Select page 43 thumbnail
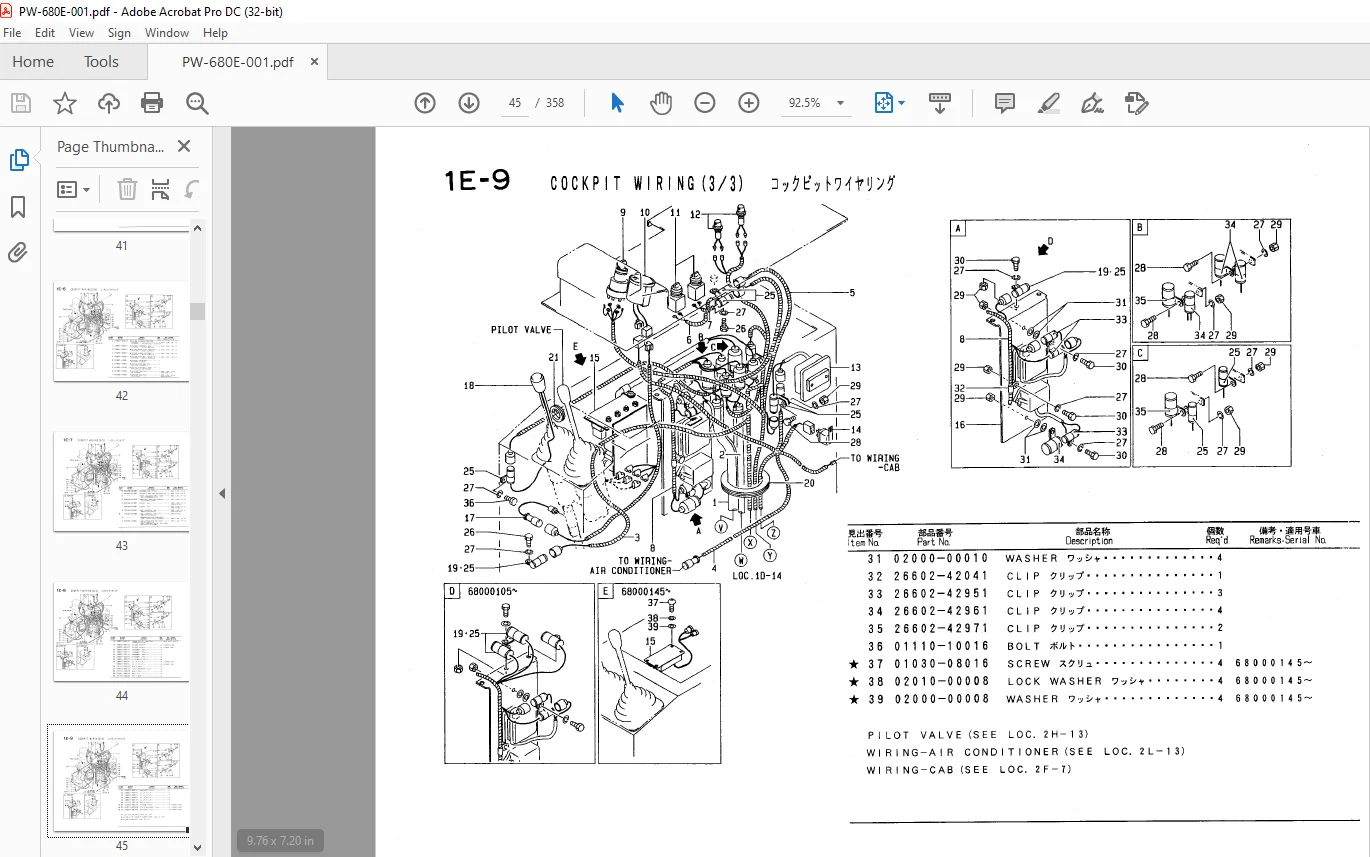1370x857 pixels. point(122,481)
